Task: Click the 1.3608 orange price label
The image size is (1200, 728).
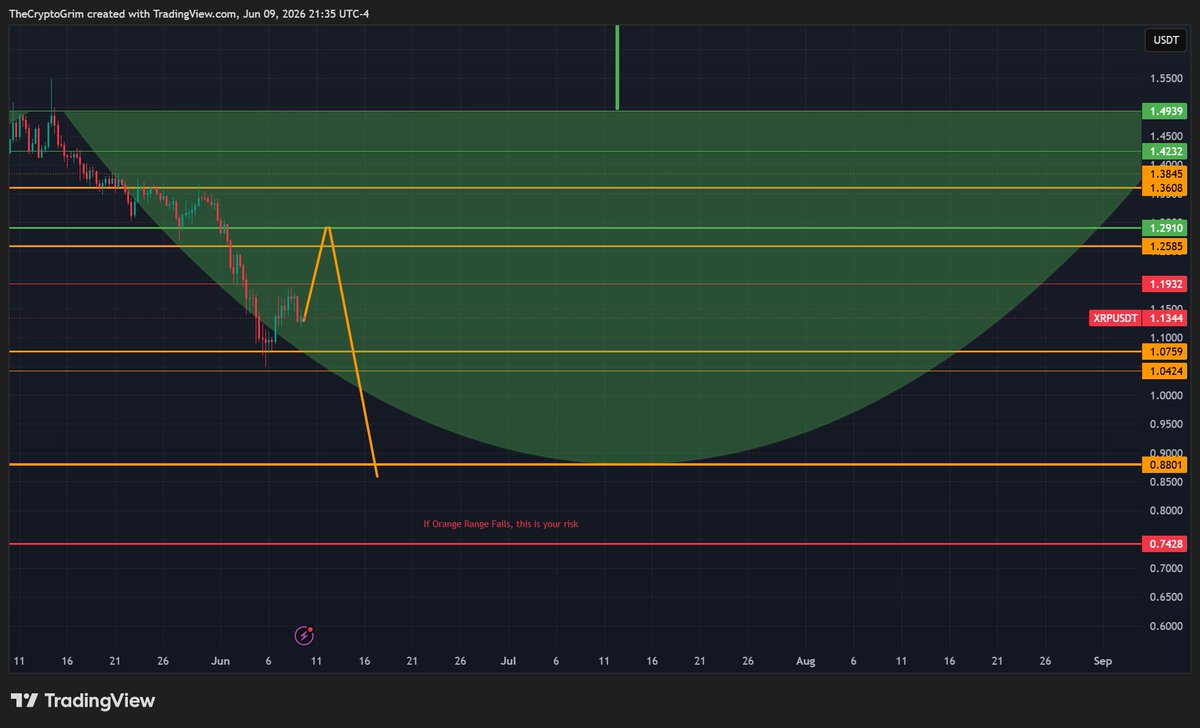Action: pos(1164,188)
